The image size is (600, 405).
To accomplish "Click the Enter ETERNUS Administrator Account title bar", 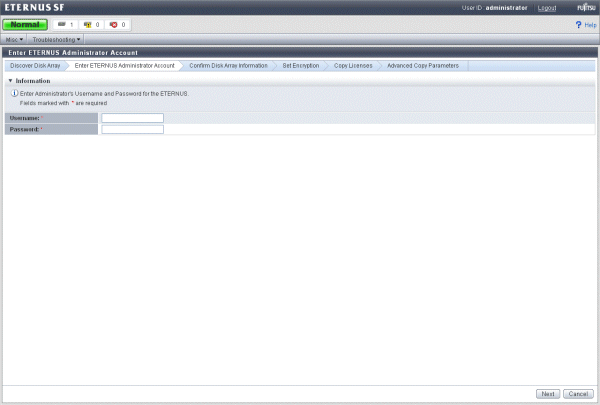I will click(300, 52).
